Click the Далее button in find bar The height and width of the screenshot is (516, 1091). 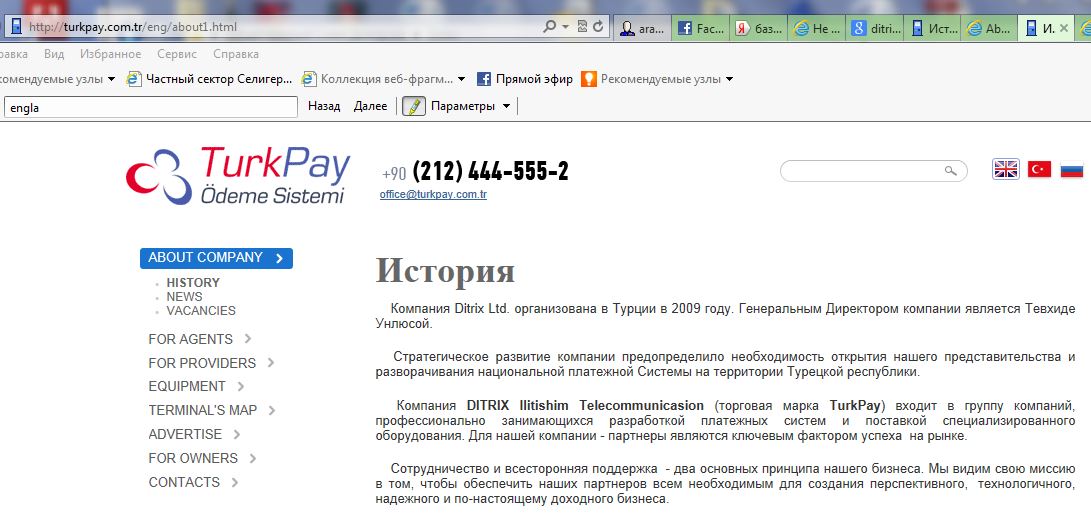click(370, 106)
